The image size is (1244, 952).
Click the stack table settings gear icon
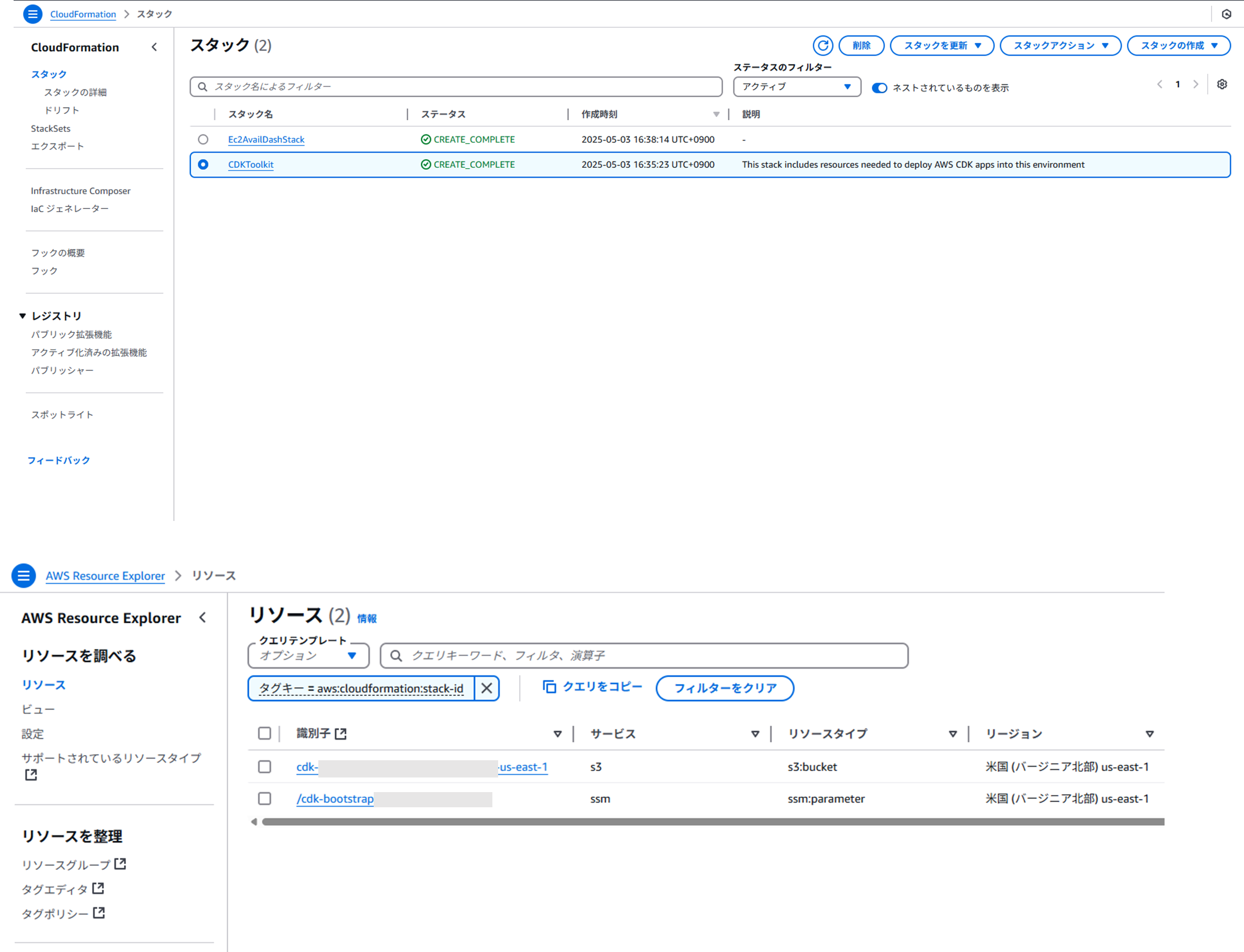pyautogui.click(x=1222, y=85)
